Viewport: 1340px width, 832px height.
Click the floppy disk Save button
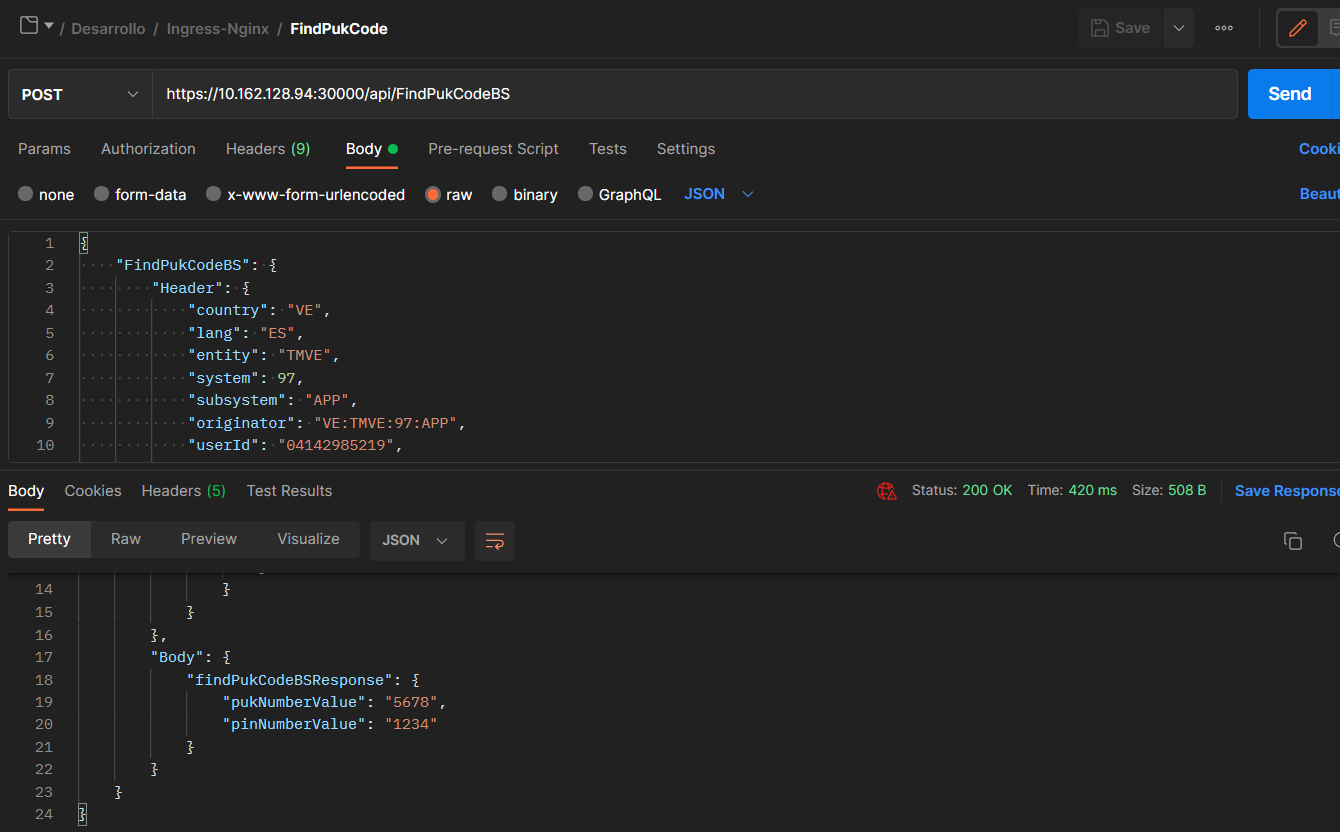pyautogui.click(x=1121, y=28)
